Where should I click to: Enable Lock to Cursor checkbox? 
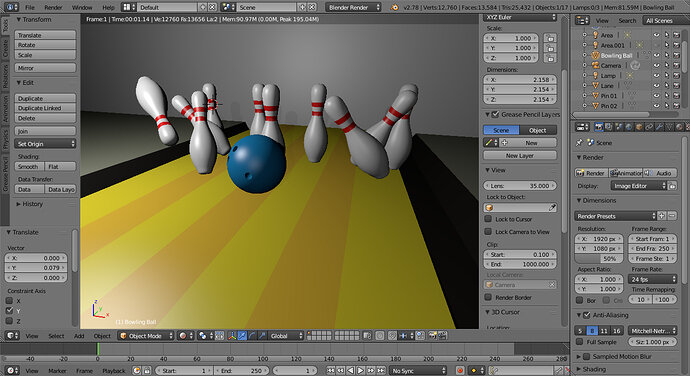click(488, 219)
